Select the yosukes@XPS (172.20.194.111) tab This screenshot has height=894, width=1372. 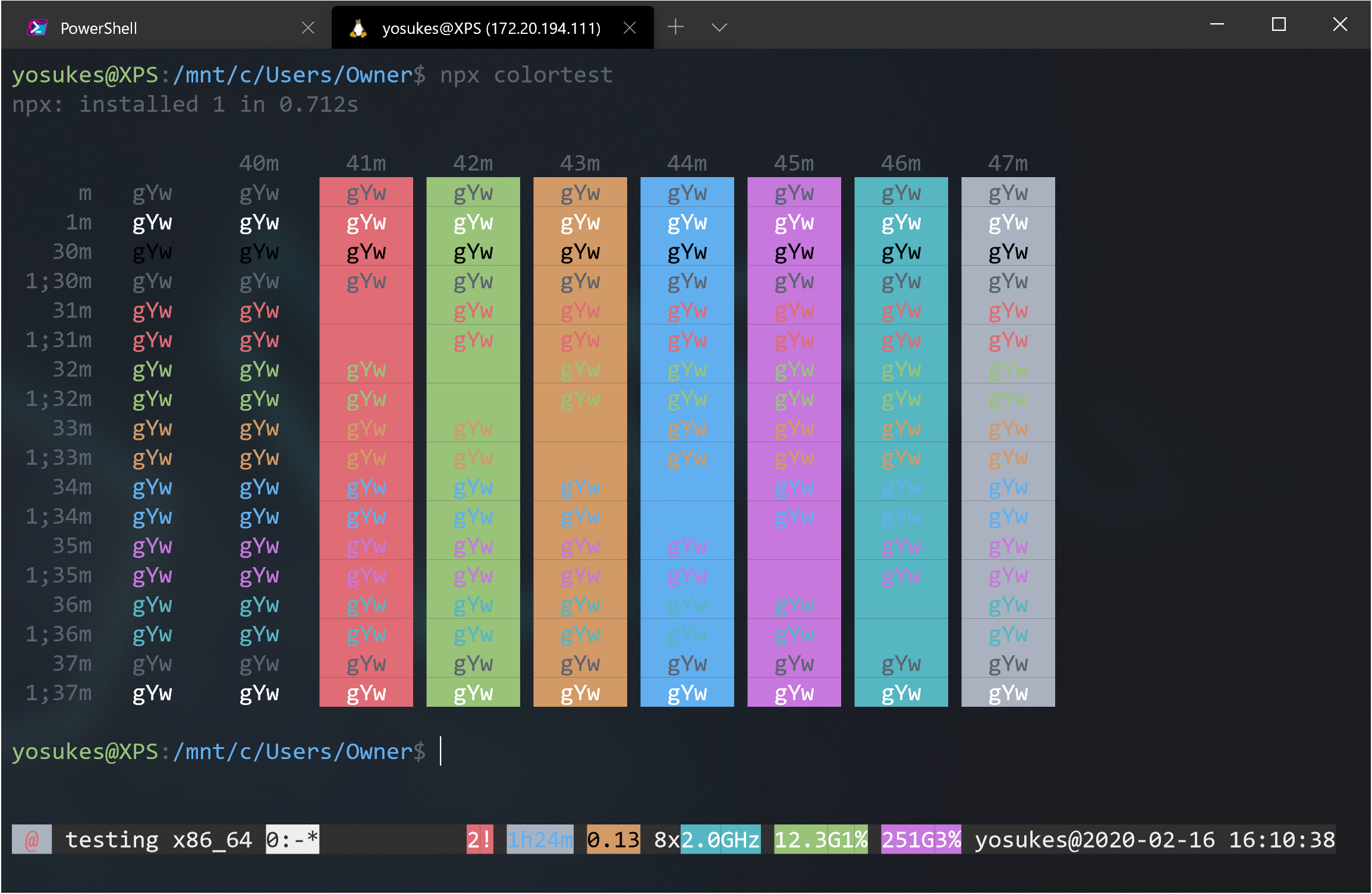pyautogui.click(x=491, y=28)
